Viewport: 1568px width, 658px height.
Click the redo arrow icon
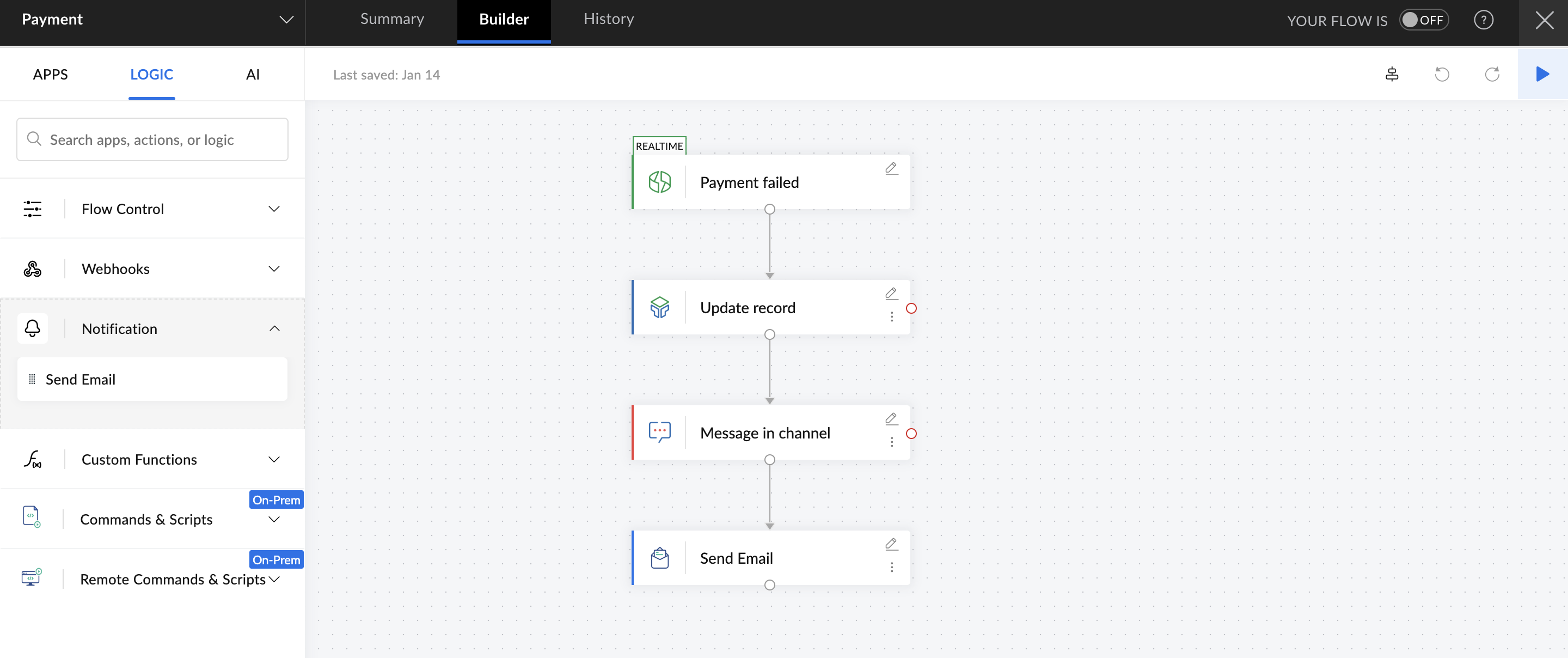tap(1491, 74)
